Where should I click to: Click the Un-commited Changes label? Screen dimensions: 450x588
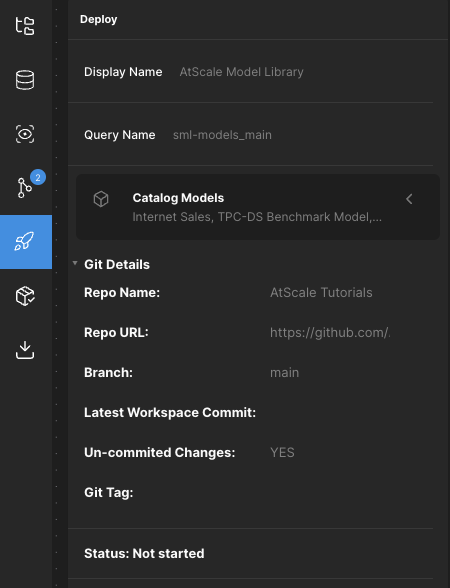click(x=160, y=453)
